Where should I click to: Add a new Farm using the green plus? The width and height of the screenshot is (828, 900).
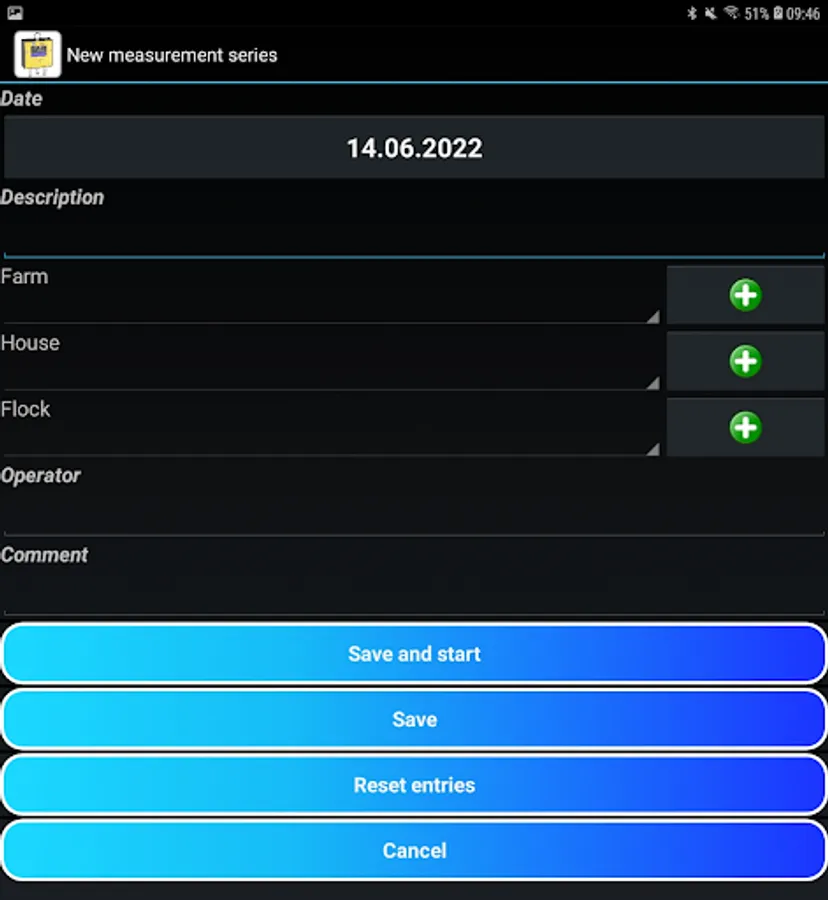745,294
